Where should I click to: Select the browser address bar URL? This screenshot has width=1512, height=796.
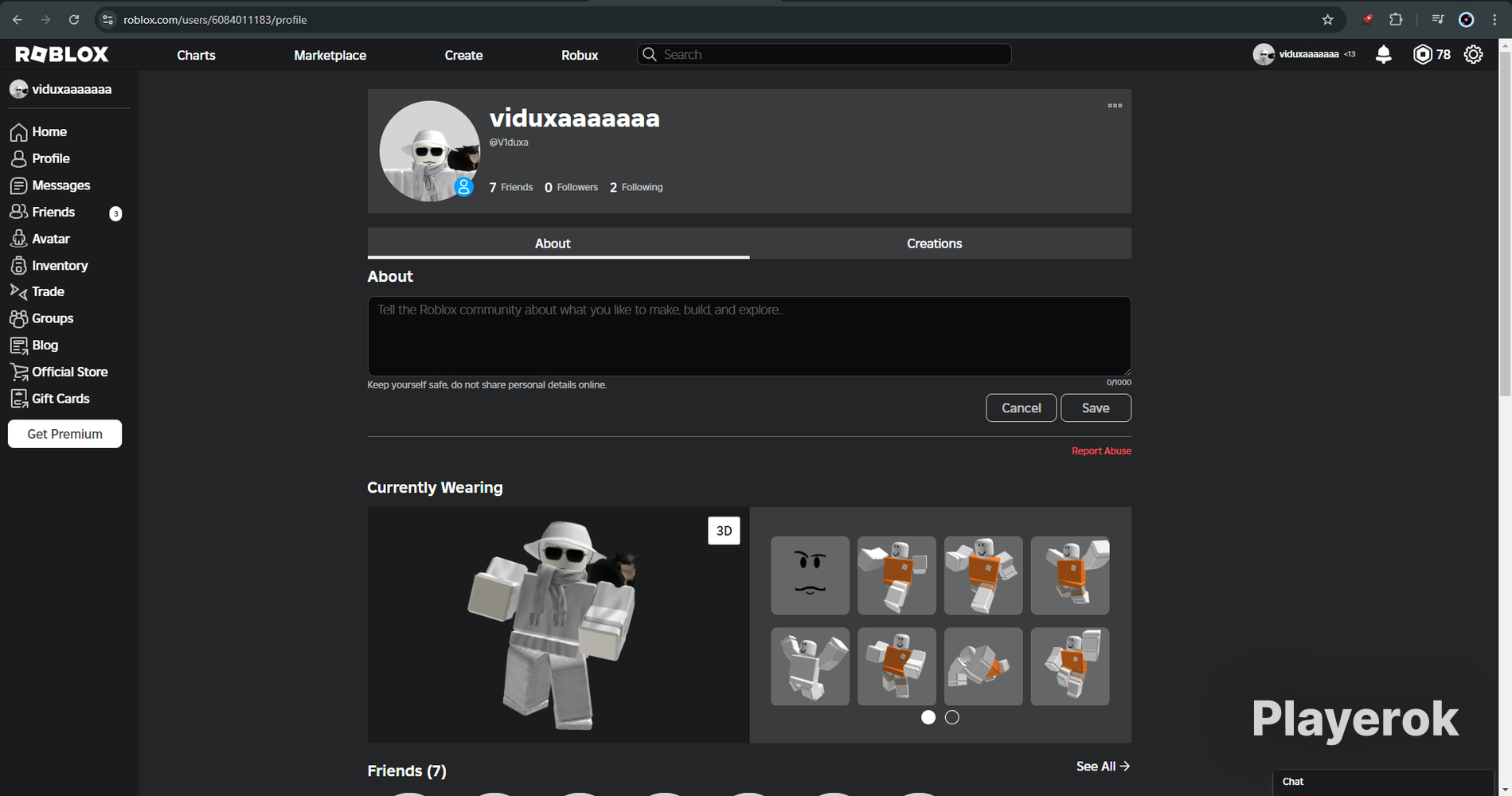click(x=215, y=20)
